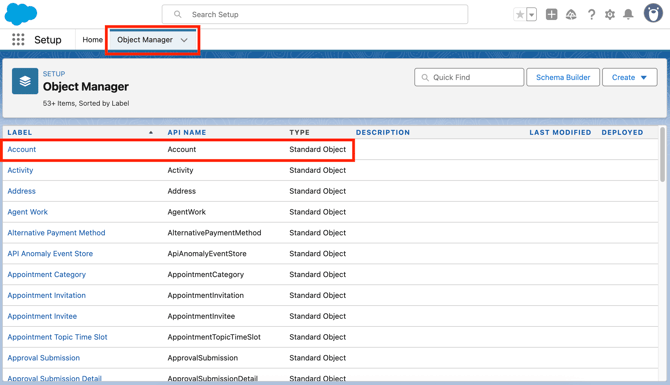Open Appointment Topic Time Slot link
670x385 pixels.
click(57, 337)
